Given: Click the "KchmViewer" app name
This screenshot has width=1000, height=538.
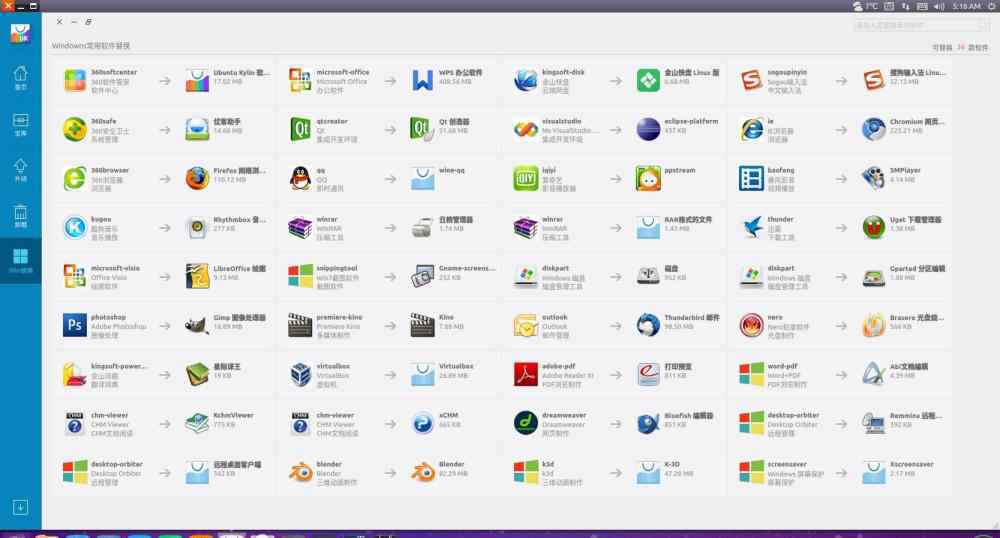Looking at the screenshot, I should coord(233,415).
